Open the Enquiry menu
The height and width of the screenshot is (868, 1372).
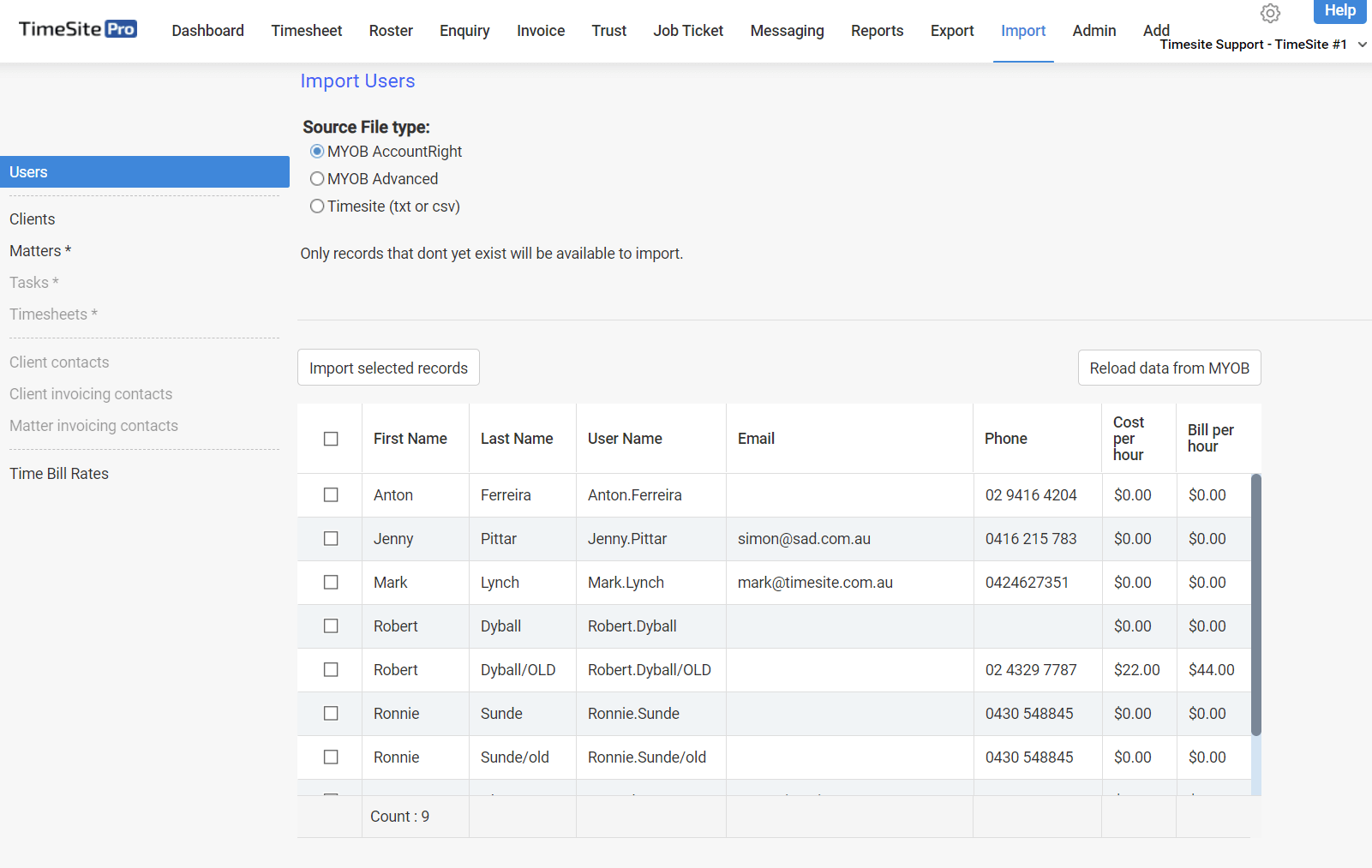(464, 31)
